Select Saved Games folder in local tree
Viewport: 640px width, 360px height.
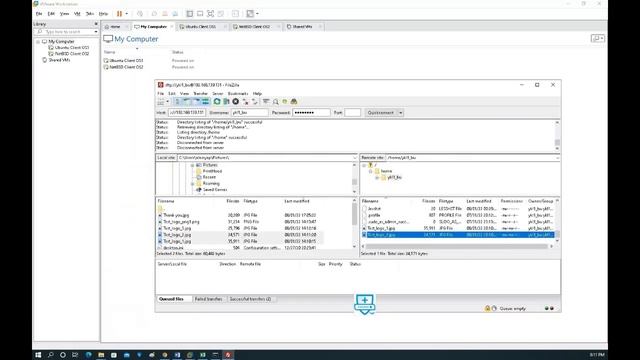(215, 190)
